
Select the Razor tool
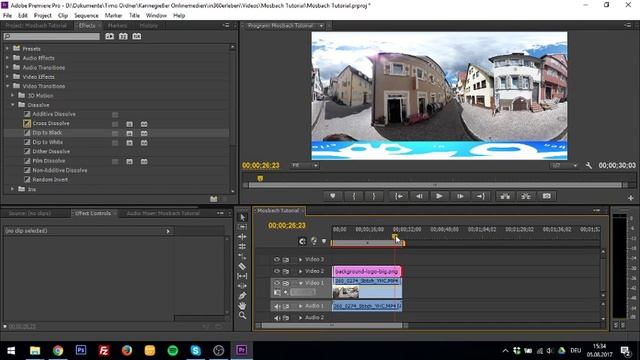242,266
